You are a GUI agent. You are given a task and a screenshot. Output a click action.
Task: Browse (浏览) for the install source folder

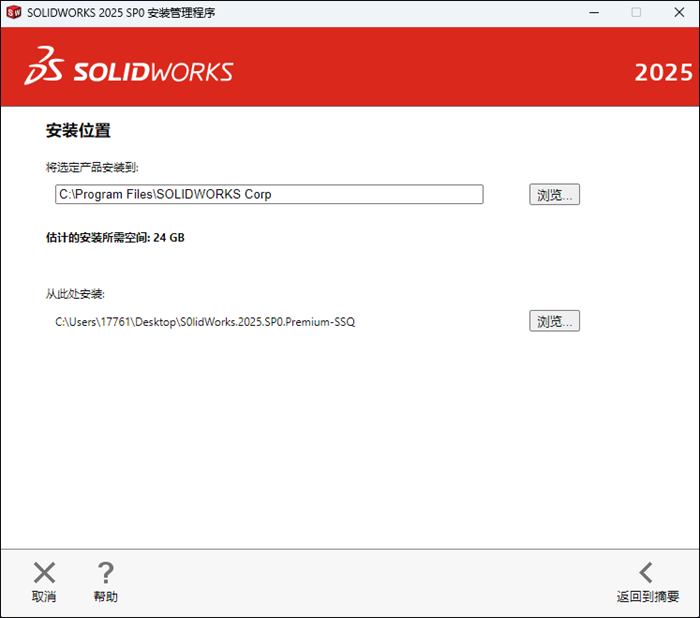[x=554, y=321]
